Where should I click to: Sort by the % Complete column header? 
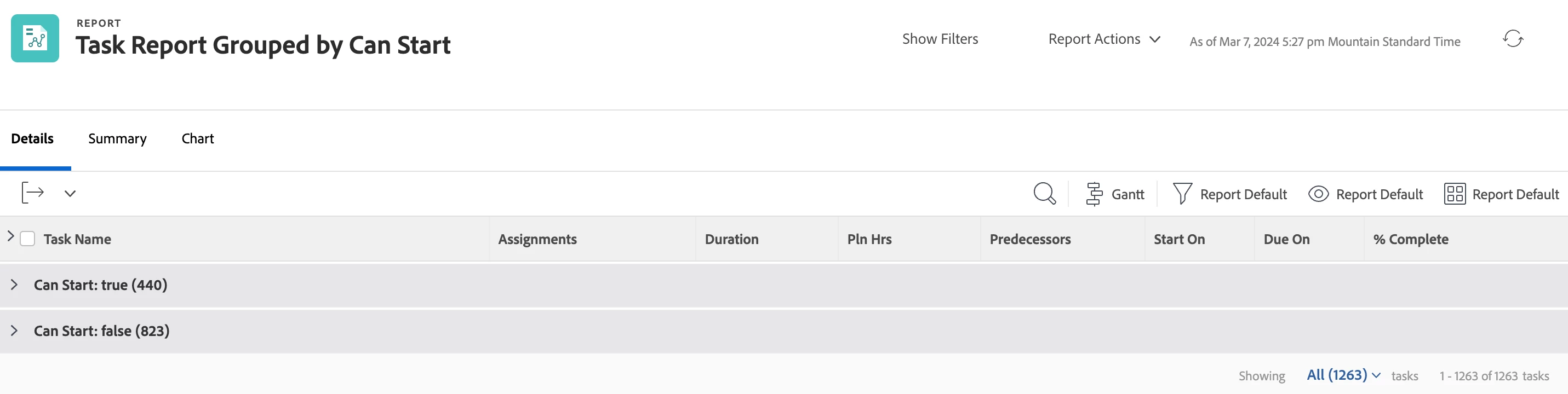pyautogui.click(x=1410, y=239)
